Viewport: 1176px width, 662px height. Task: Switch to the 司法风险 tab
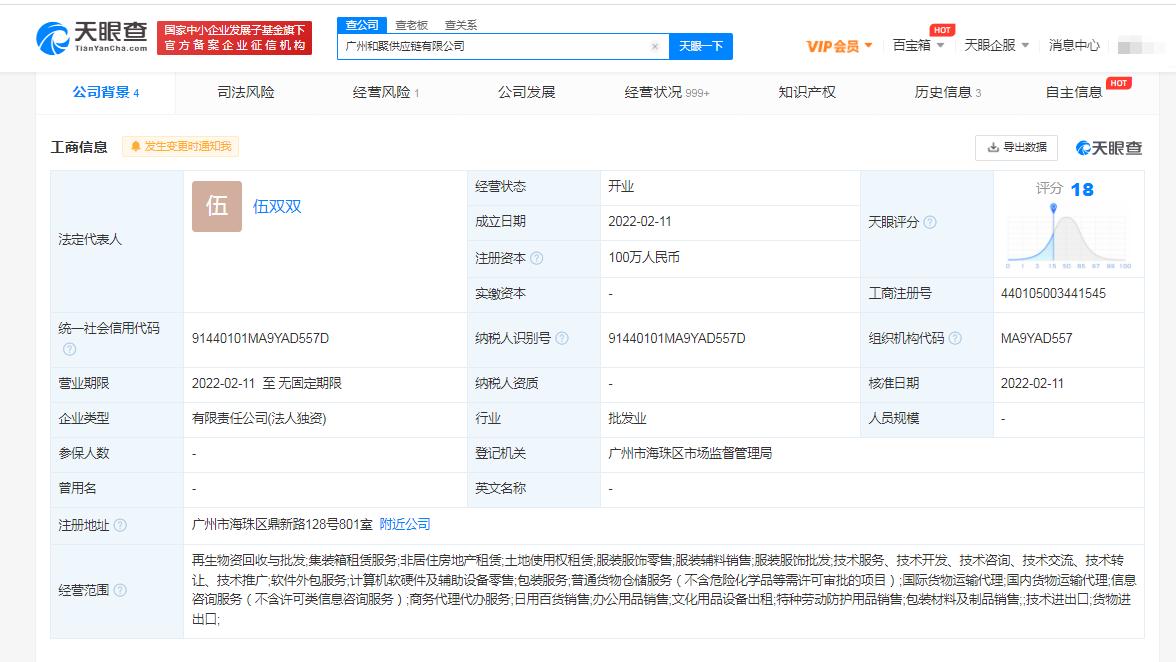coord(245,92)
